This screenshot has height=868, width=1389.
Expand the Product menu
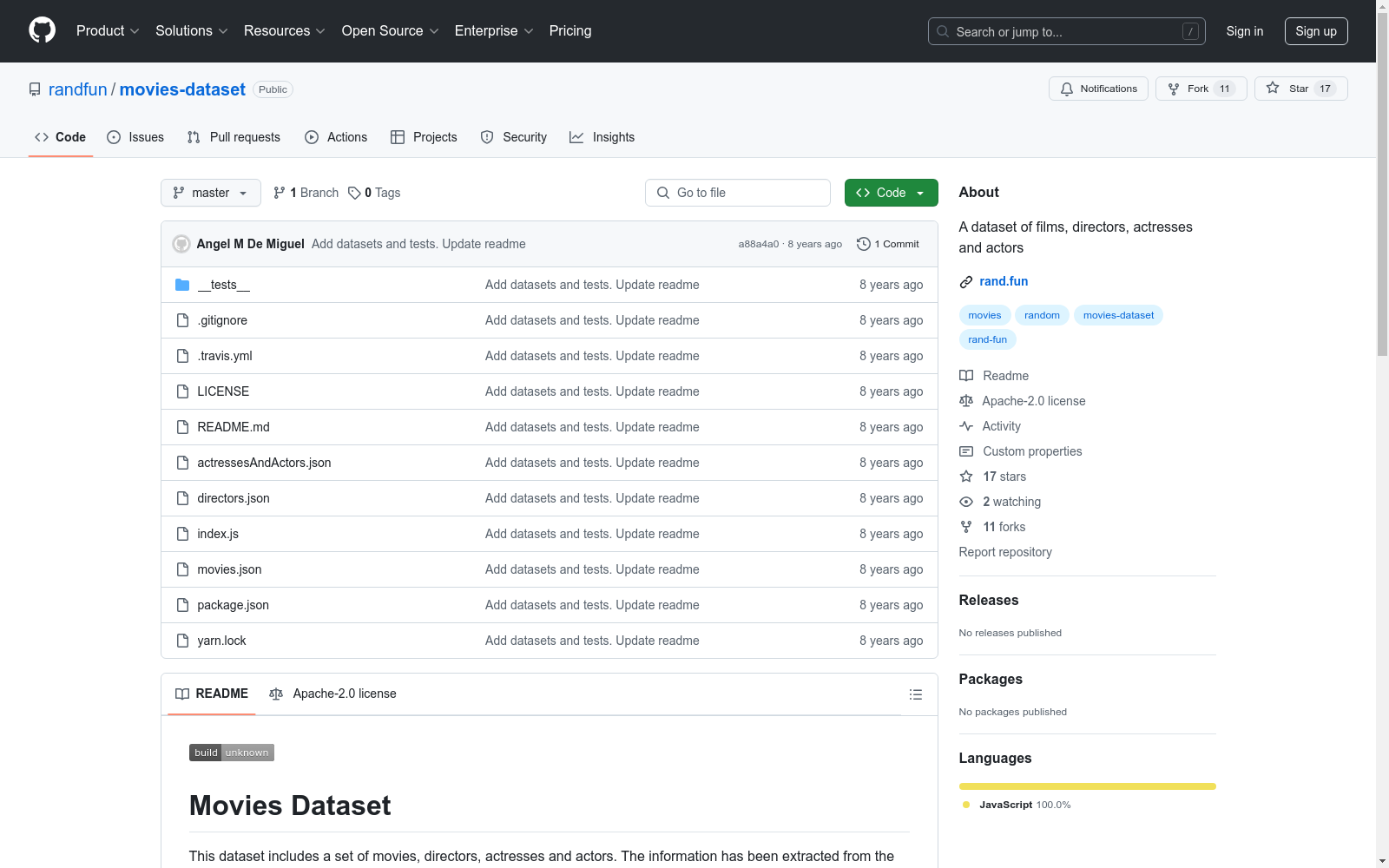pyautogui.click(x=108, y=30)
